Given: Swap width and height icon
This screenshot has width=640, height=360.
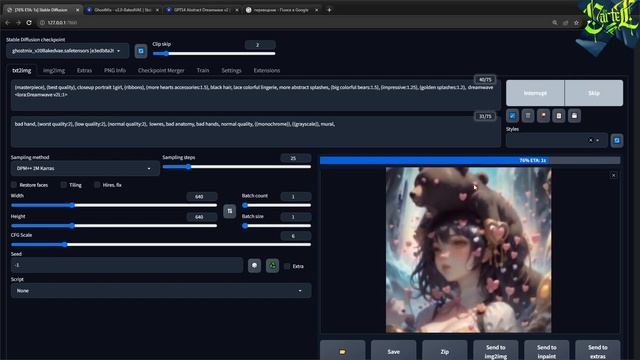Looking at the screenshot, I should [x=229, y=211].
